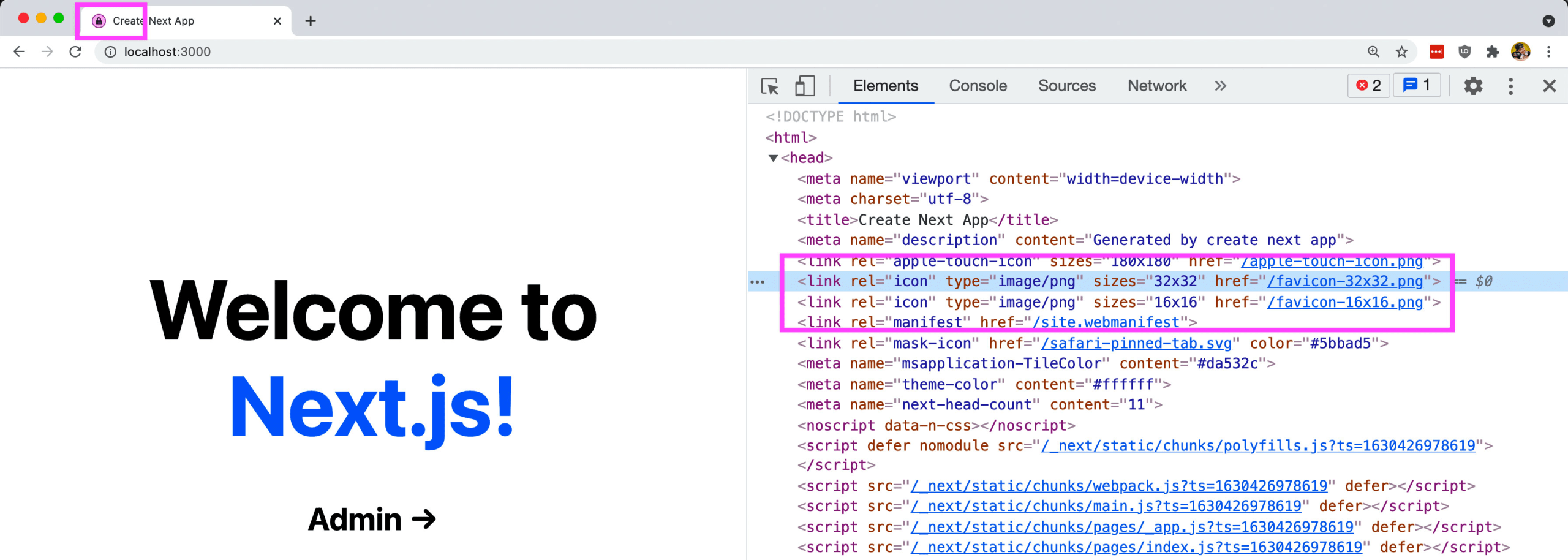The image size is (1568, 560).
Task: Select the next-head-count meta node
Action: point(979,405)
